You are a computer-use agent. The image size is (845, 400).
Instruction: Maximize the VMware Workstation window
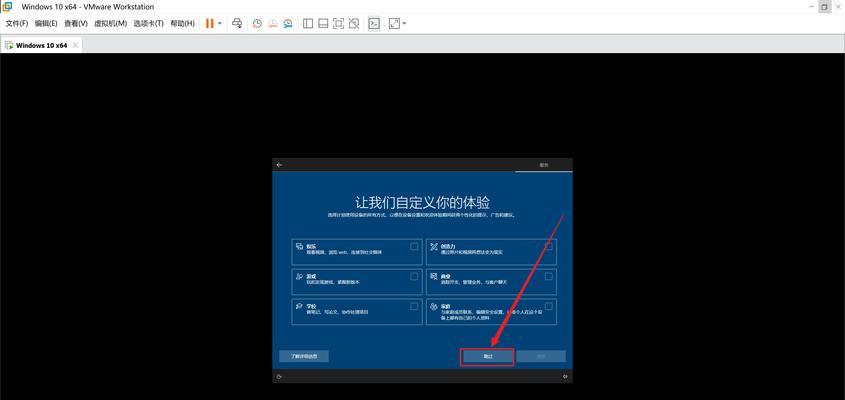825,6
